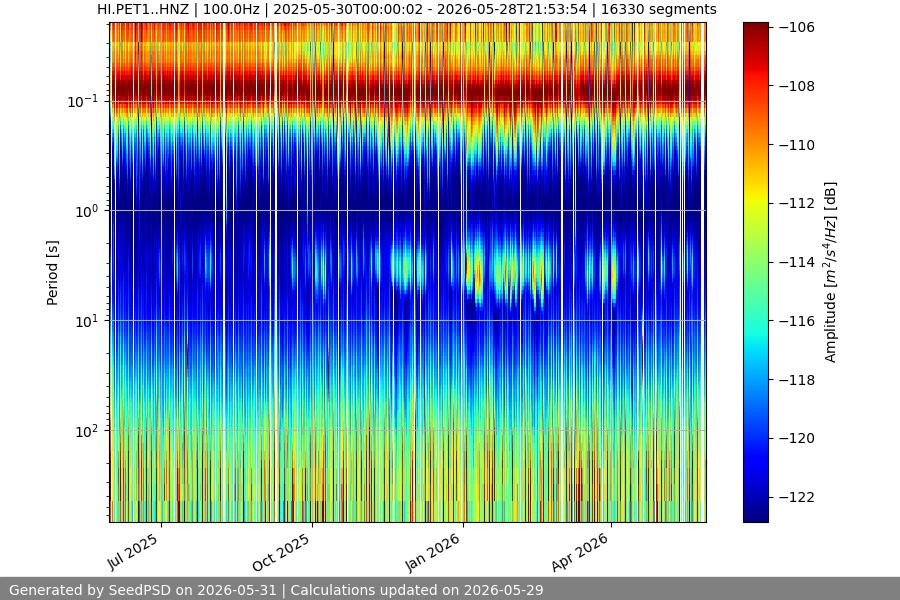Click the plot title text HI.PET1..HNZ
This screenshot has width=900, height=600.
[x=146, y=10]
